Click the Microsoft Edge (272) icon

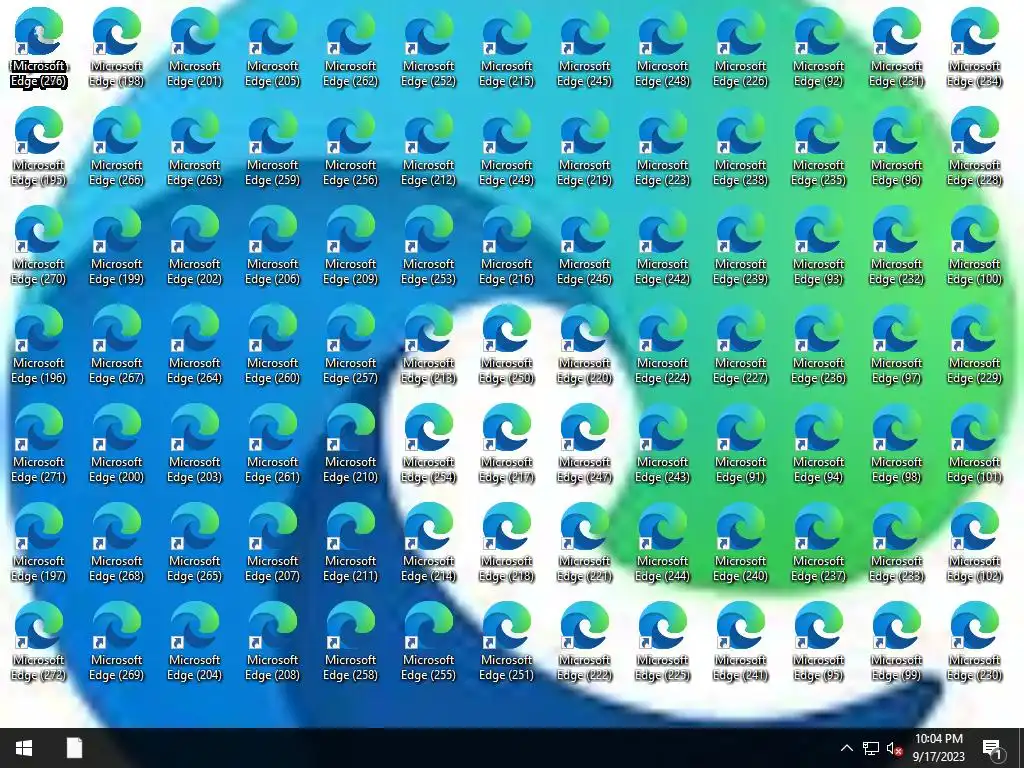[x=39, y=642]
